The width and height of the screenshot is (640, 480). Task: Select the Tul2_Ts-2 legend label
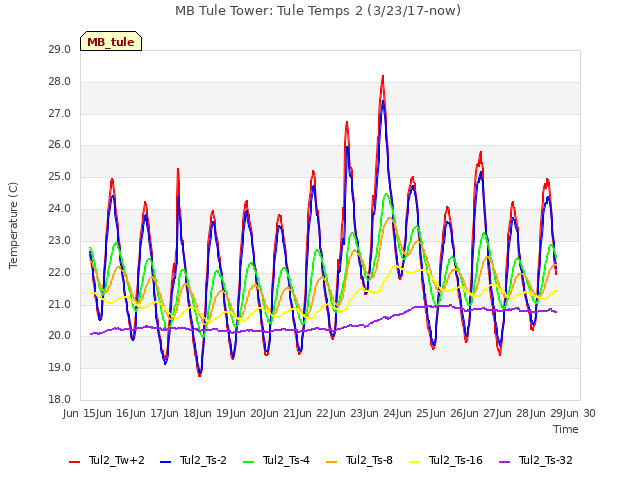point(203,460)
